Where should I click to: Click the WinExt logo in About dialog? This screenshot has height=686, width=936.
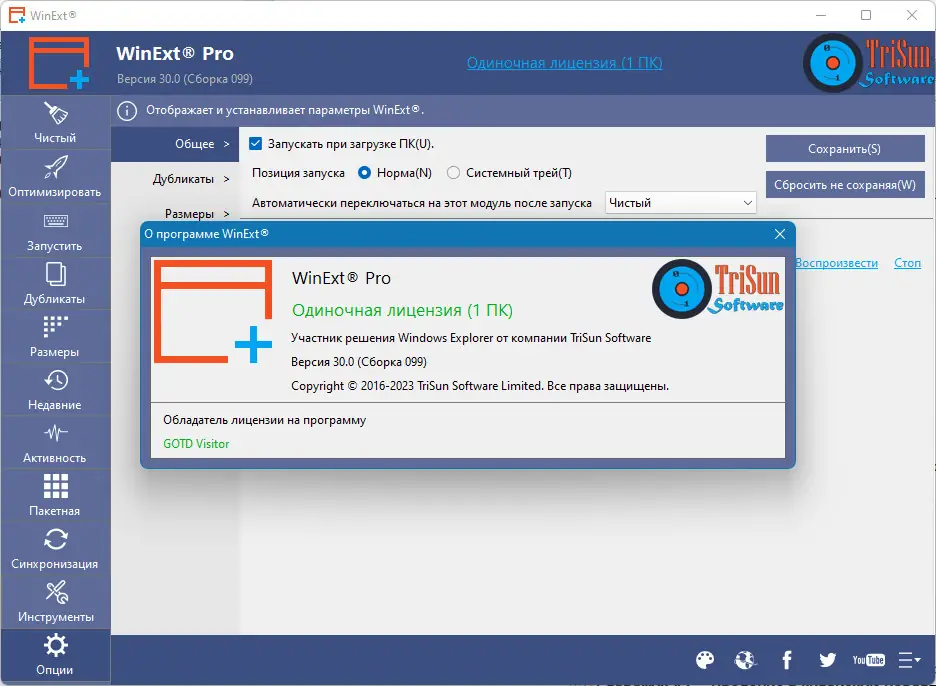pyautogui.click(x=213, y=312)
